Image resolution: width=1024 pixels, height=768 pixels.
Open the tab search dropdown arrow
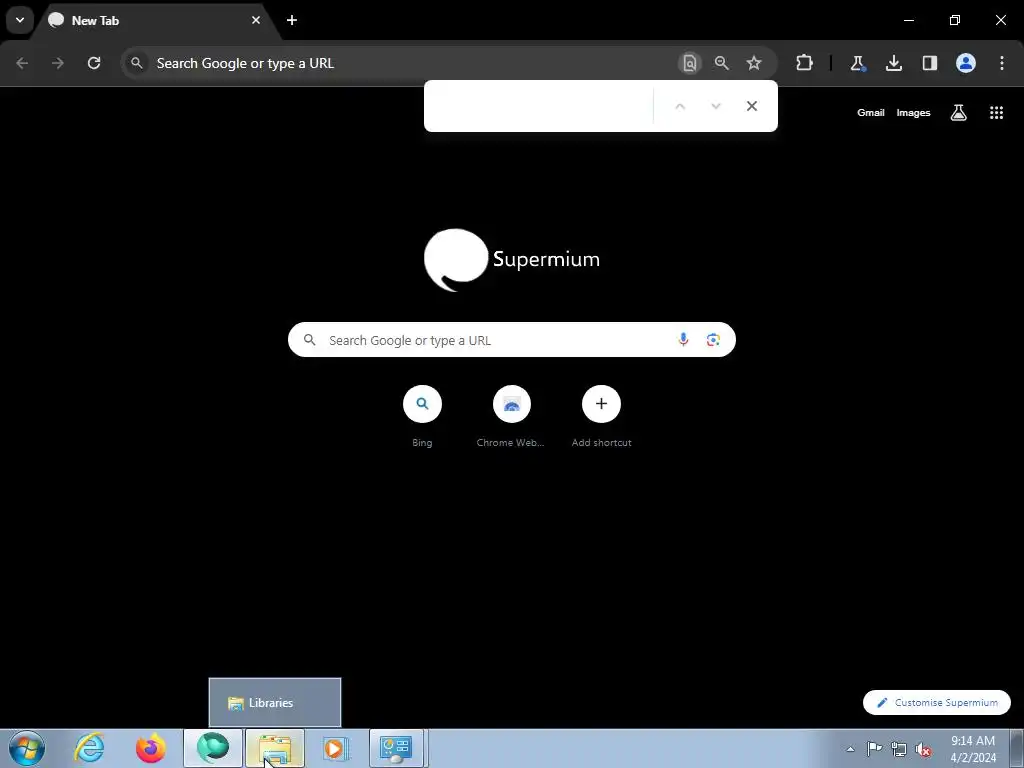tap(20, 20)
